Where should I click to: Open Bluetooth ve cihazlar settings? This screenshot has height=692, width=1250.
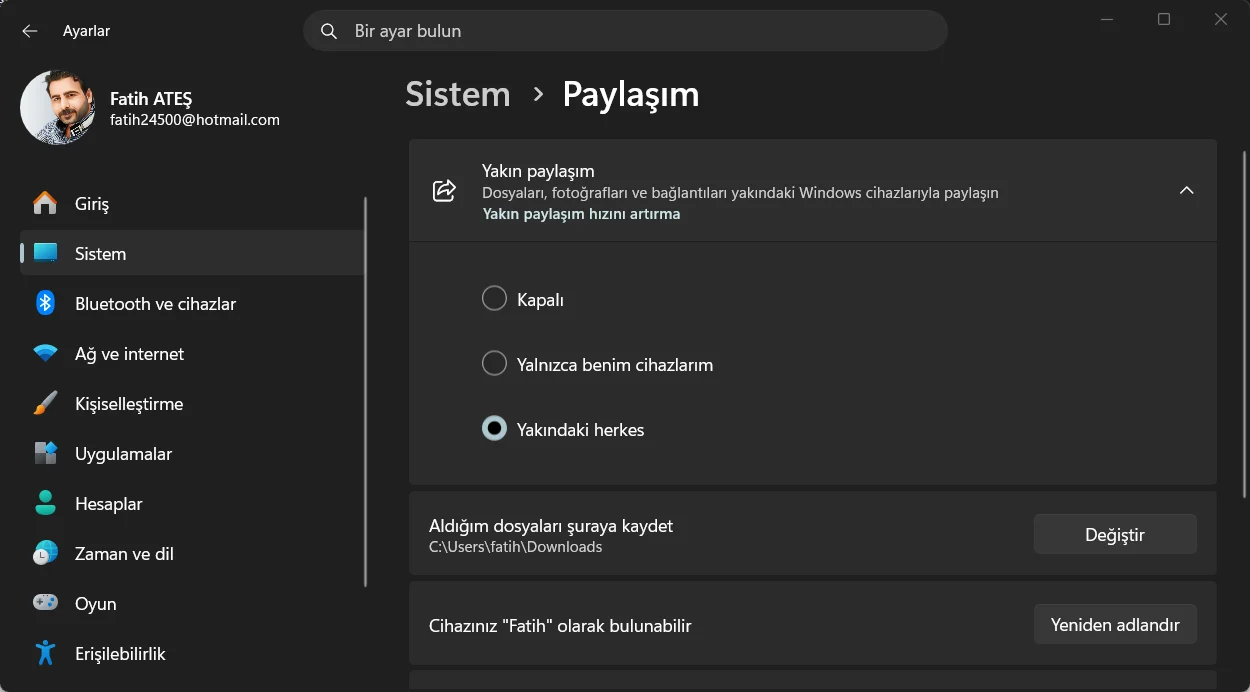point(192,303)
